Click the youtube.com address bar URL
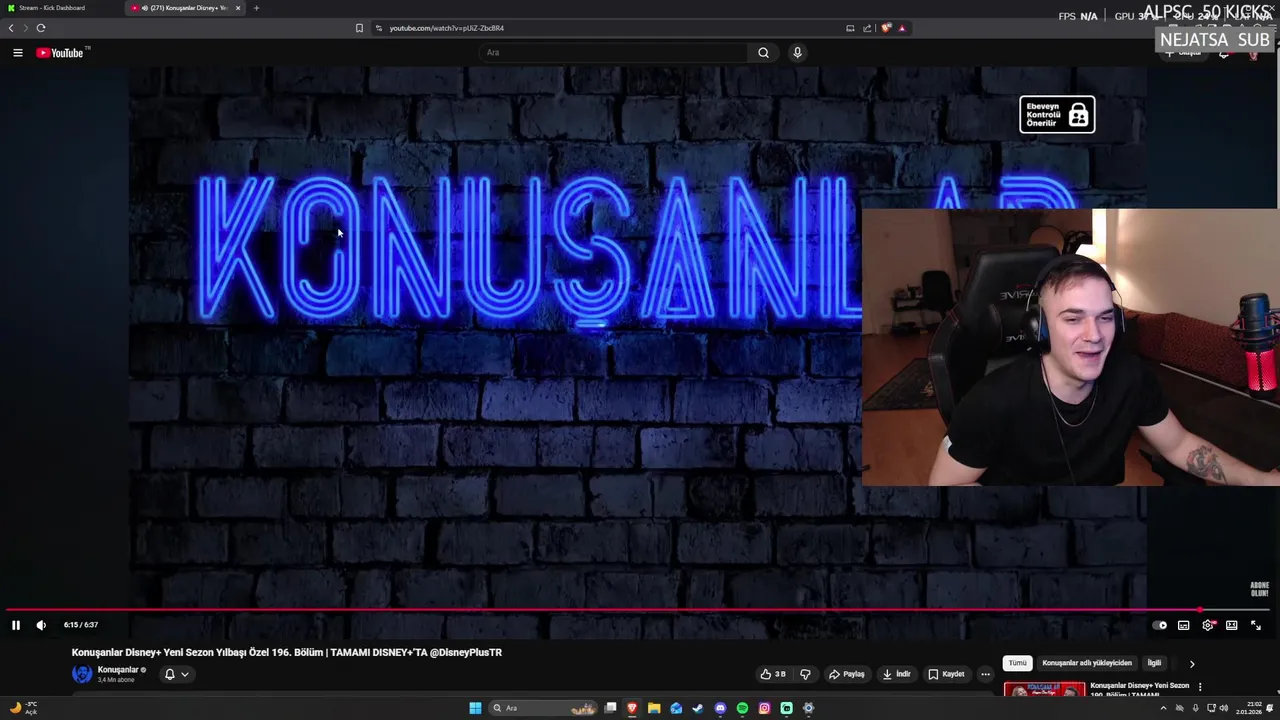 coord(446,28)
